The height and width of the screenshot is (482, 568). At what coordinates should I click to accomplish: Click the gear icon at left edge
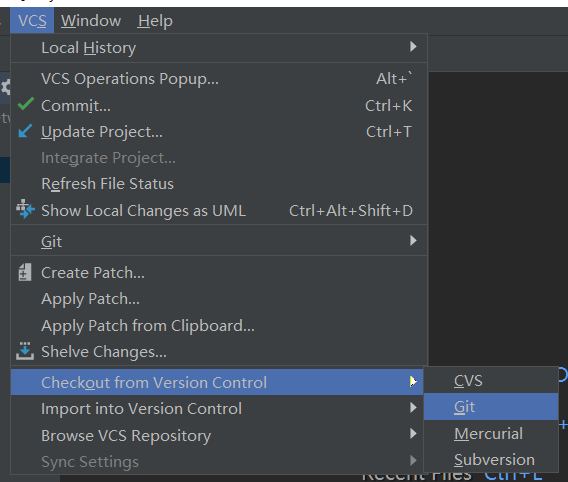point(5,87)
